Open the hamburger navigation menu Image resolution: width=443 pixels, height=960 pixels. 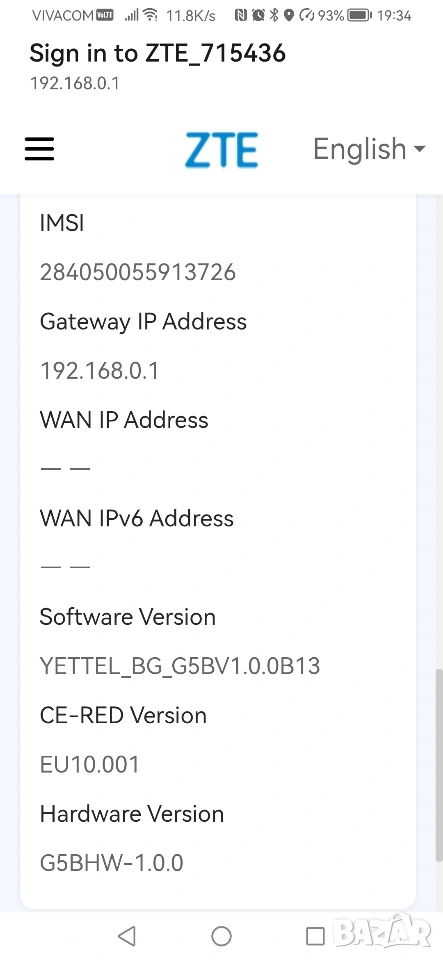[x=40, y=149]
